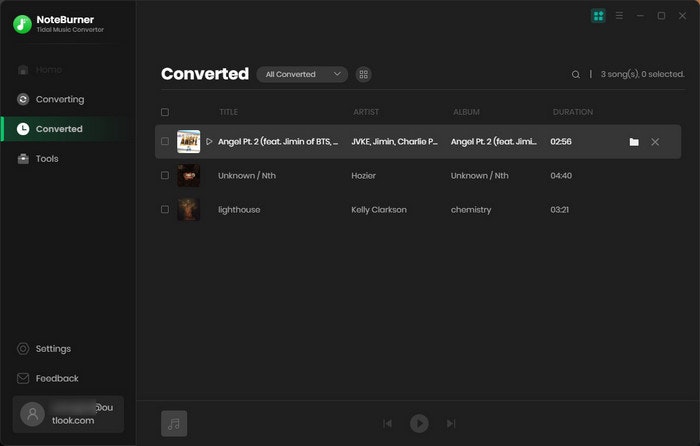
Task: Click the 3 song(s), 0 selected status text
Action: click(x=642, y=74)
